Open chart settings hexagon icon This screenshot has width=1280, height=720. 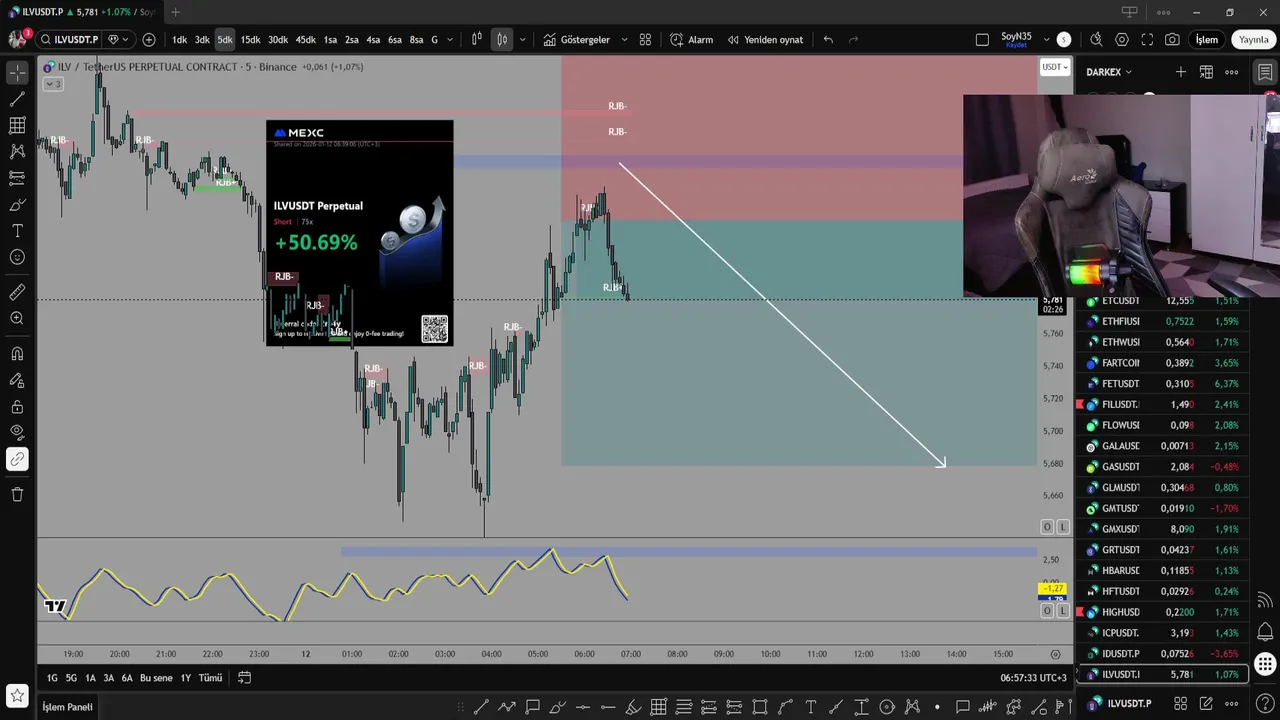1122,40
